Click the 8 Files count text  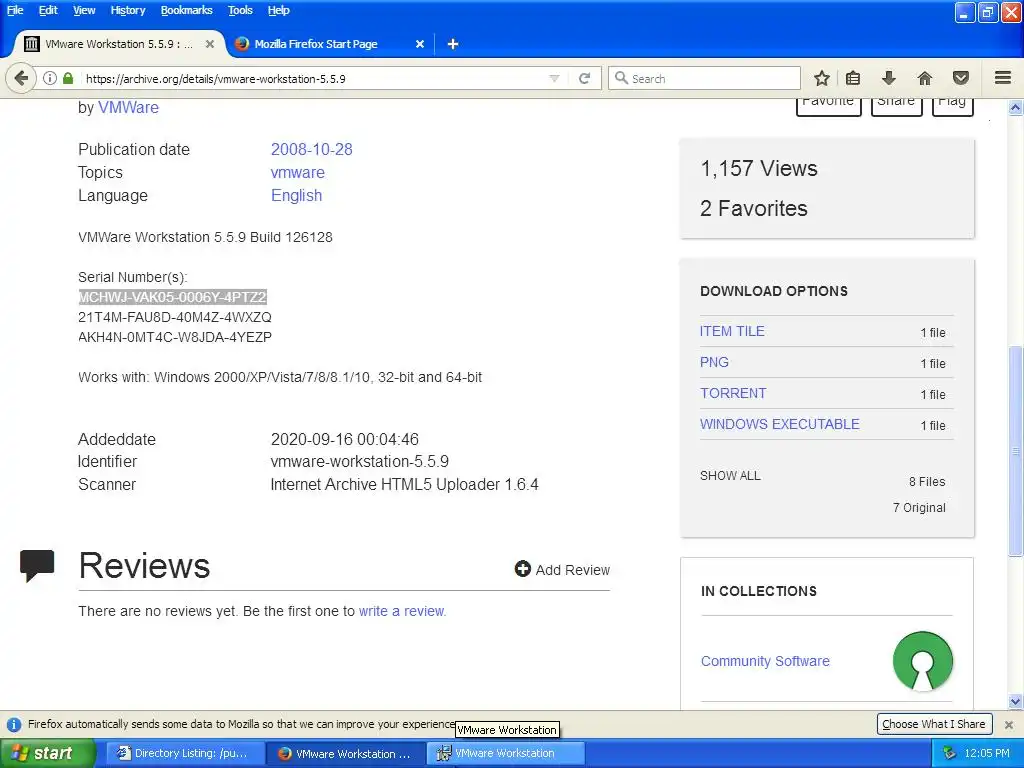coord(927,481)
